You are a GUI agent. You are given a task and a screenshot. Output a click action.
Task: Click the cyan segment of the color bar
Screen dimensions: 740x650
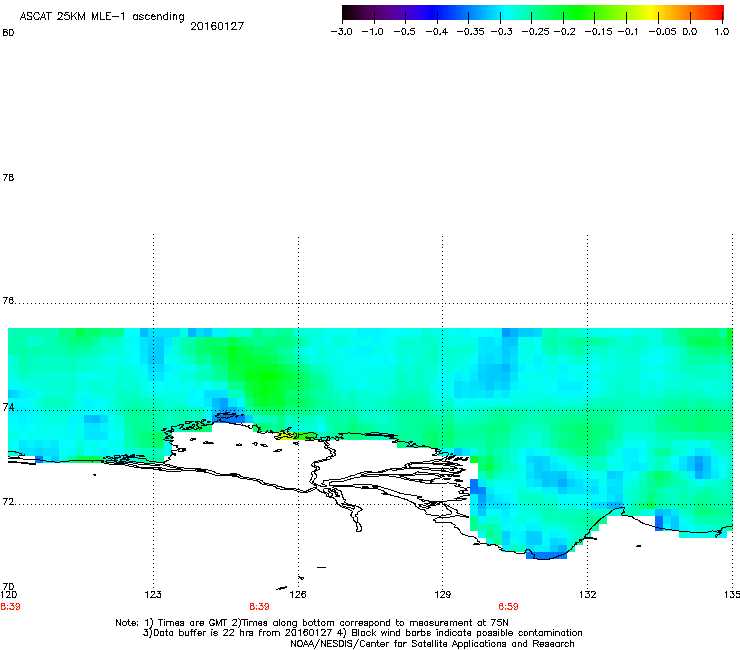(x=505, y=13)
